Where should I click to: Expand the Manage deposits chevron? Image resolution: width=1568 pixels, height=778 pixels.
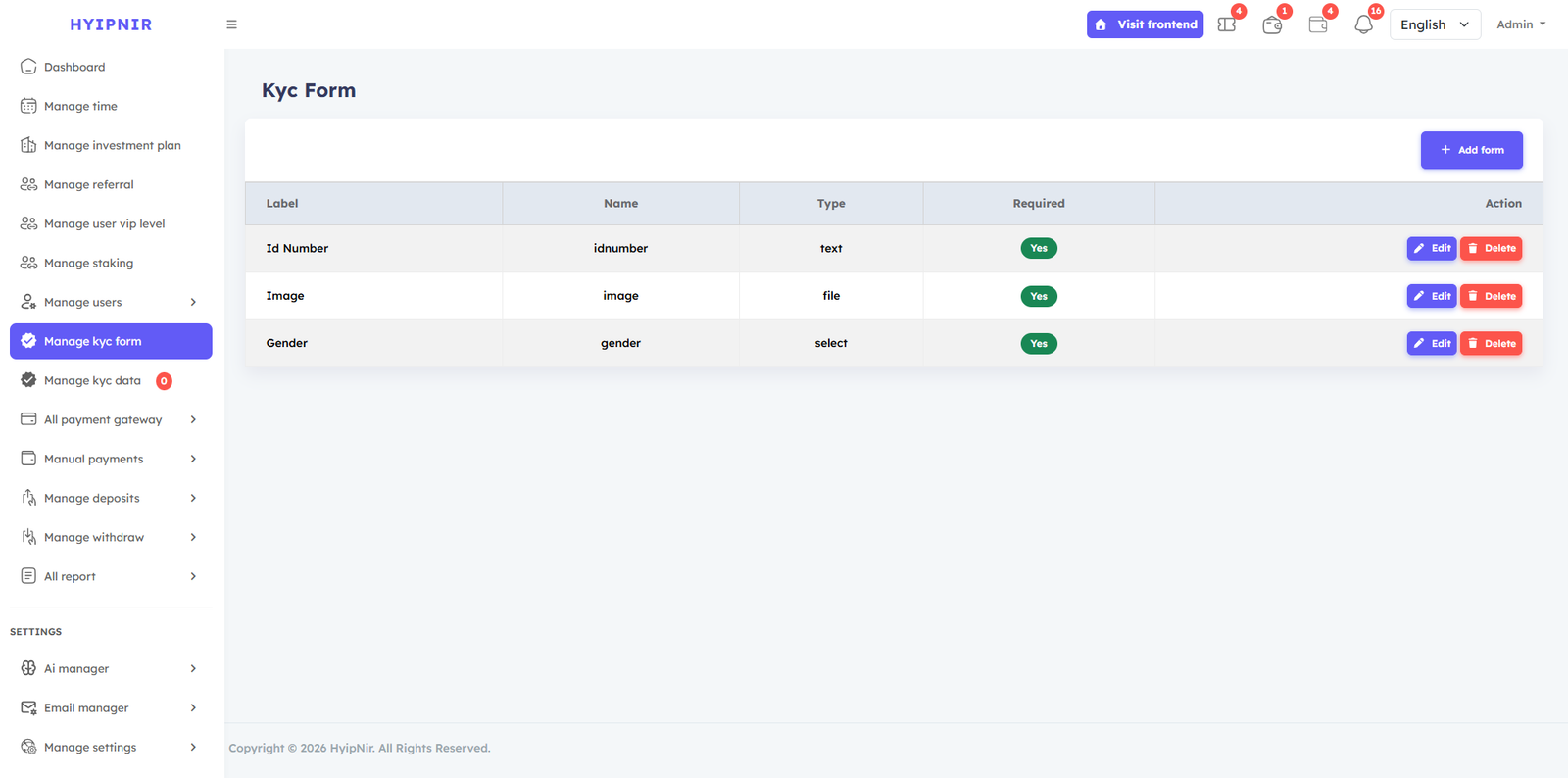click(193, 498)
